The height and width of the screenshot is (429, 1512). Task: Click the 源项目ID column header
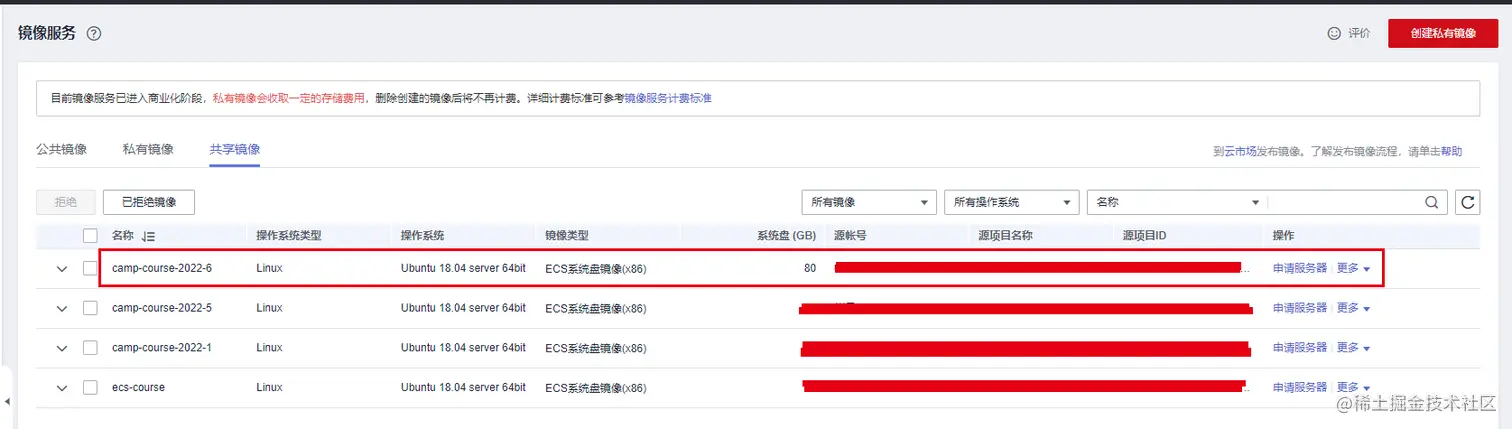[x=1145, y=236]
